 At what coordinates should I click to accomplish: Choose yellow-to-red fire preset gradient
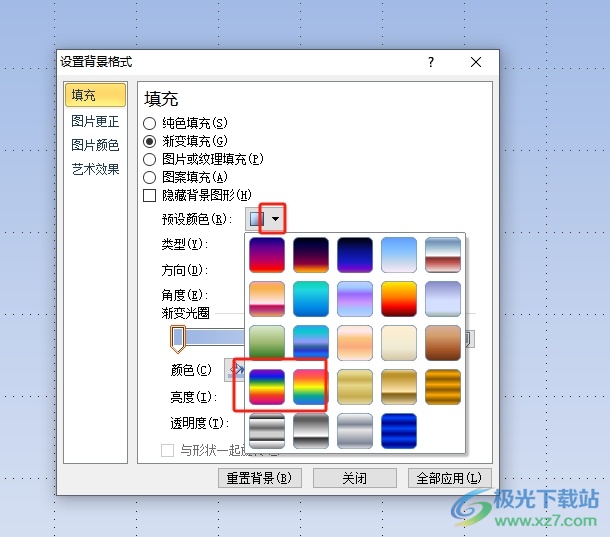[x=399, y=299]
